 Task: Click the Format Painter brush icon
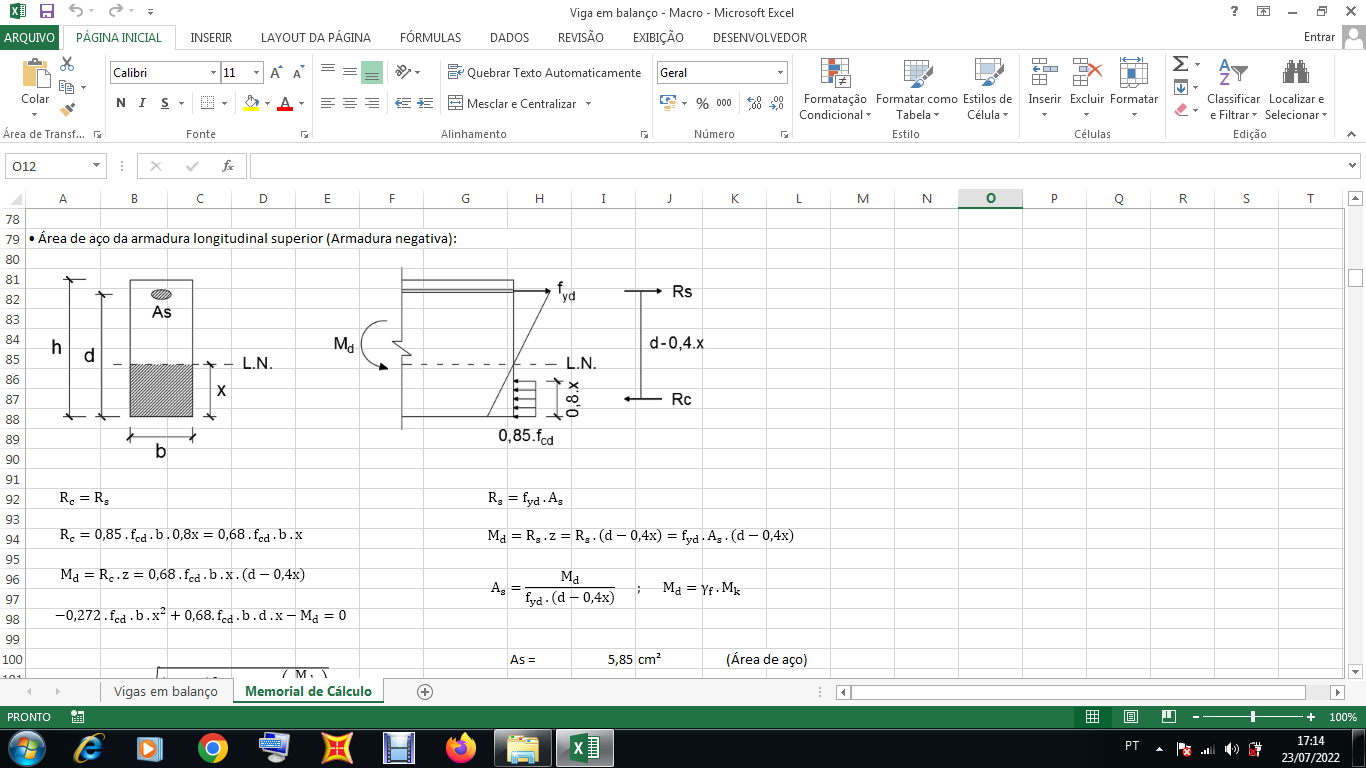pyautogui.click(x=68, y=110)
